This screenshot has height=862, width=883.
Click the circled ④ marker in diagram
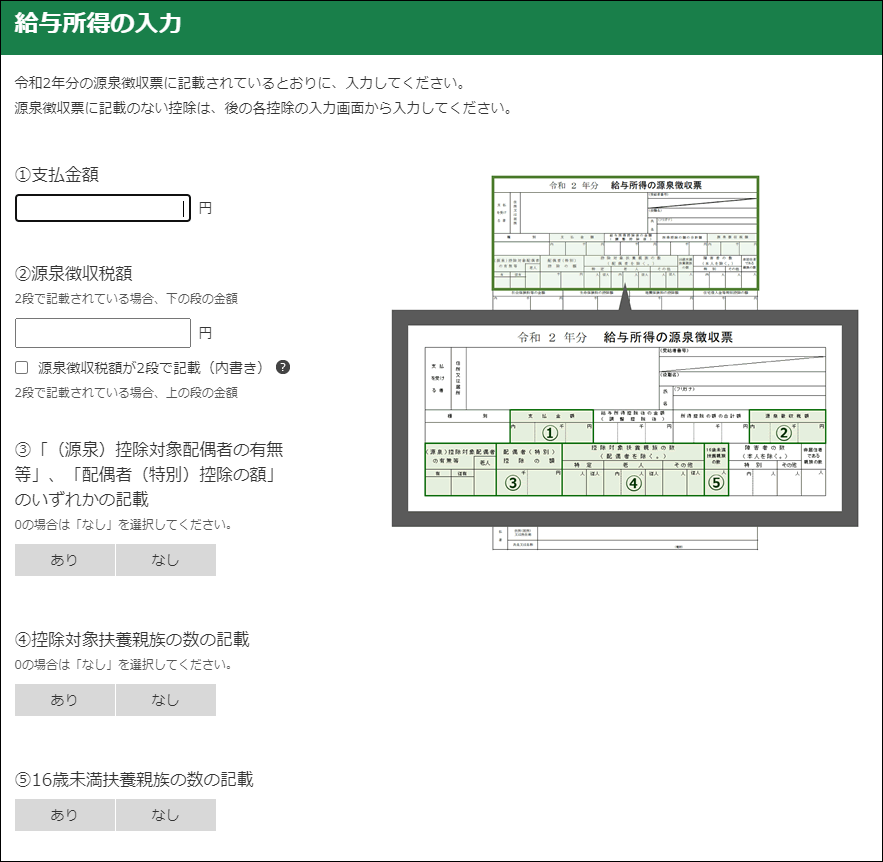tap(634, 483)
